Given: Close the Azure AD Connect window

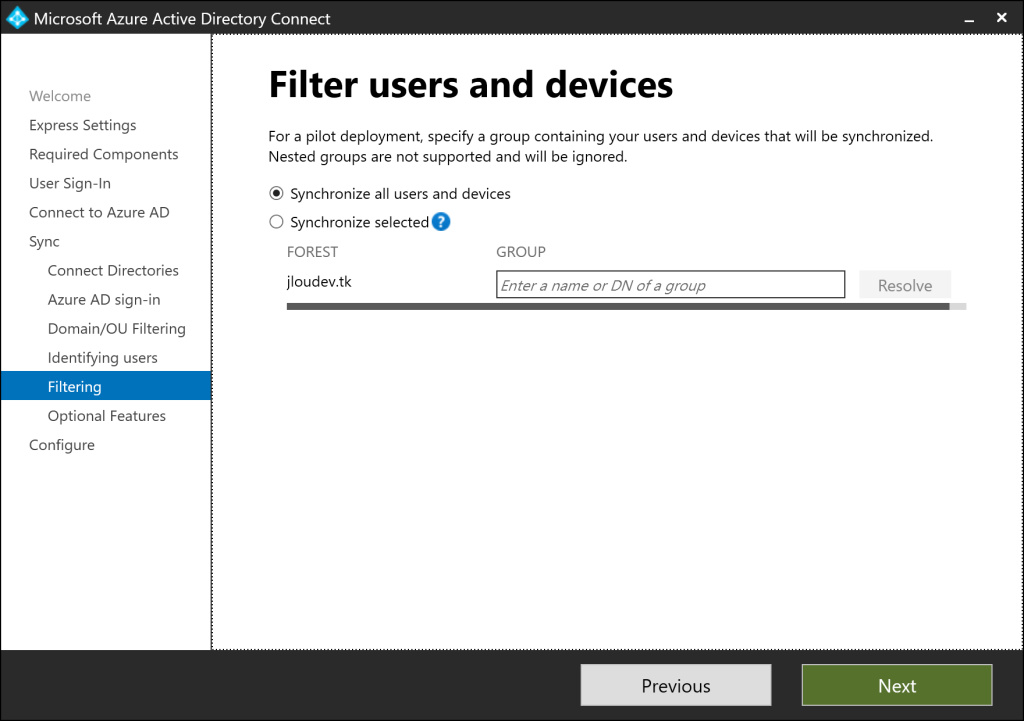Looking at the screenshot, I should (x=1001, y=18).
